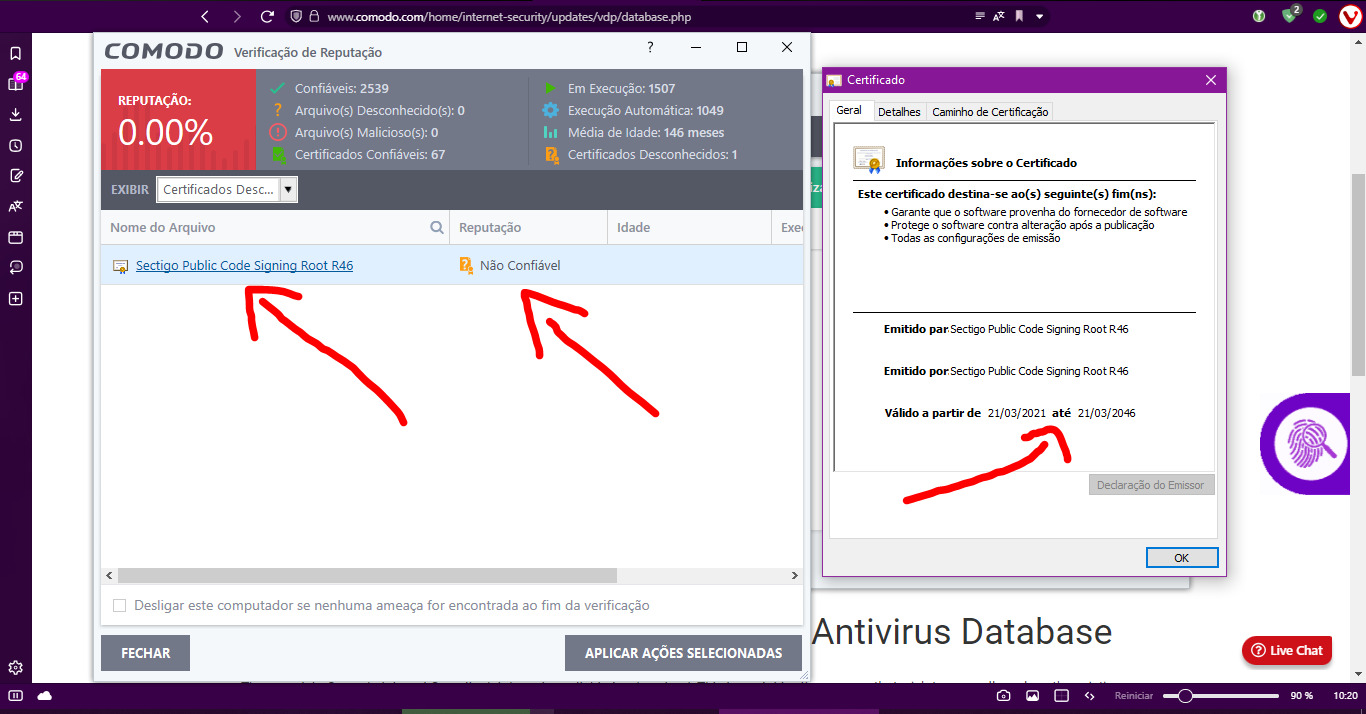Click the right scroll arrow of Comodo list
The height and width of the screenshot is (714, 1366).
tap(795, 576)
